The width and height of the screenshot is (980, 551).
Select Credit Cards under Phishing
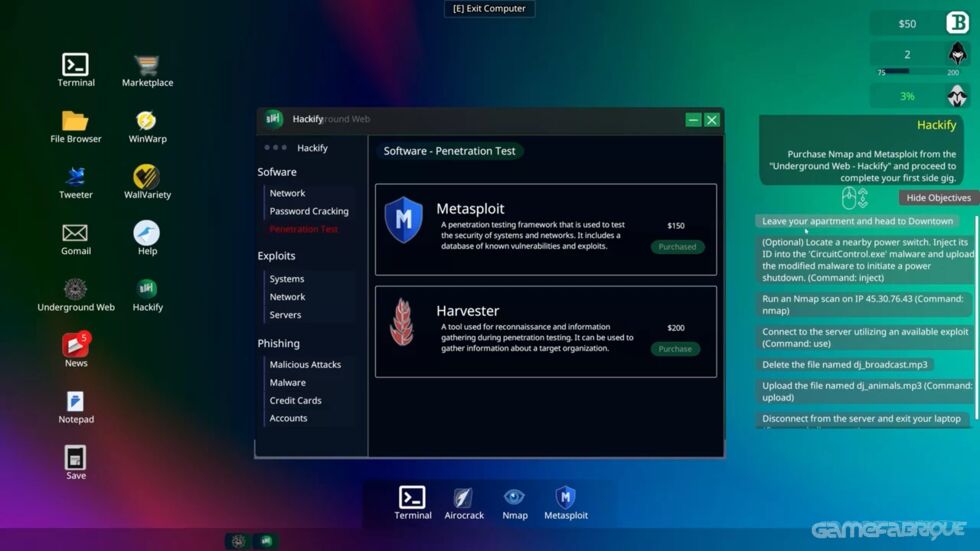(295, 400)
